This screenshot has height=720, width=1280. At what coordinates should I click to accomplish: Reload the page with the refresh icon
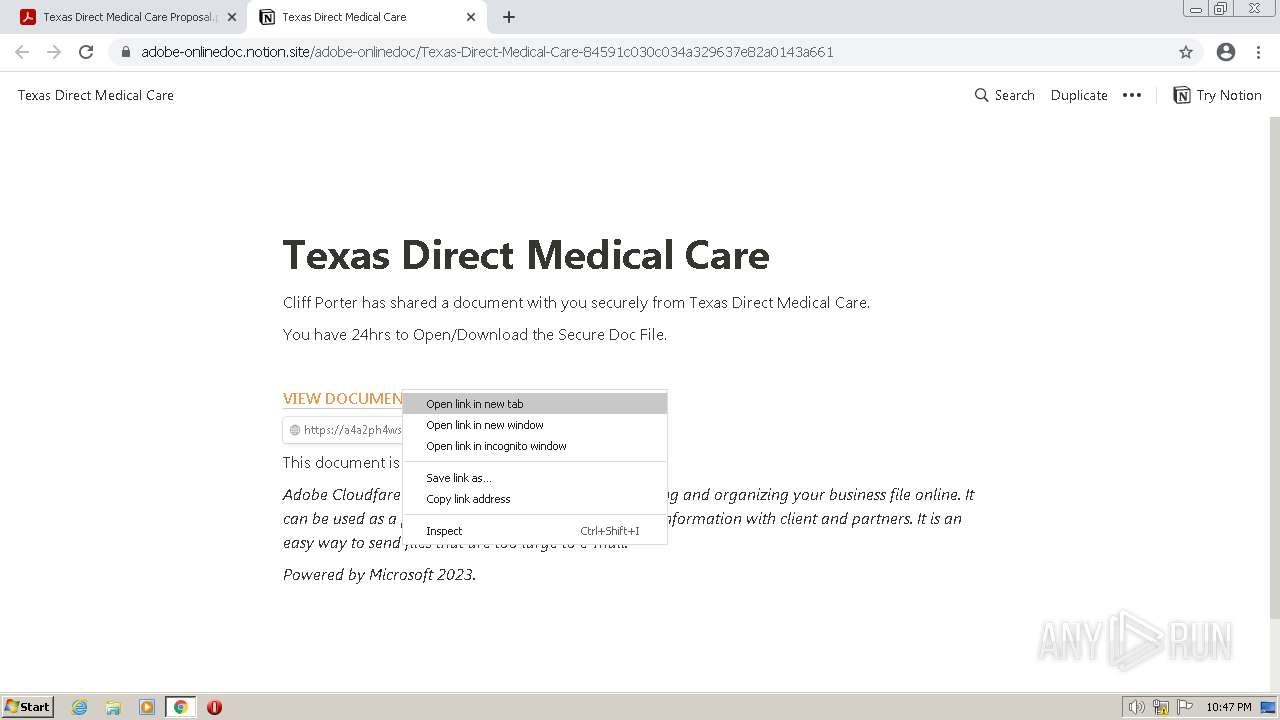click(86, 52)
